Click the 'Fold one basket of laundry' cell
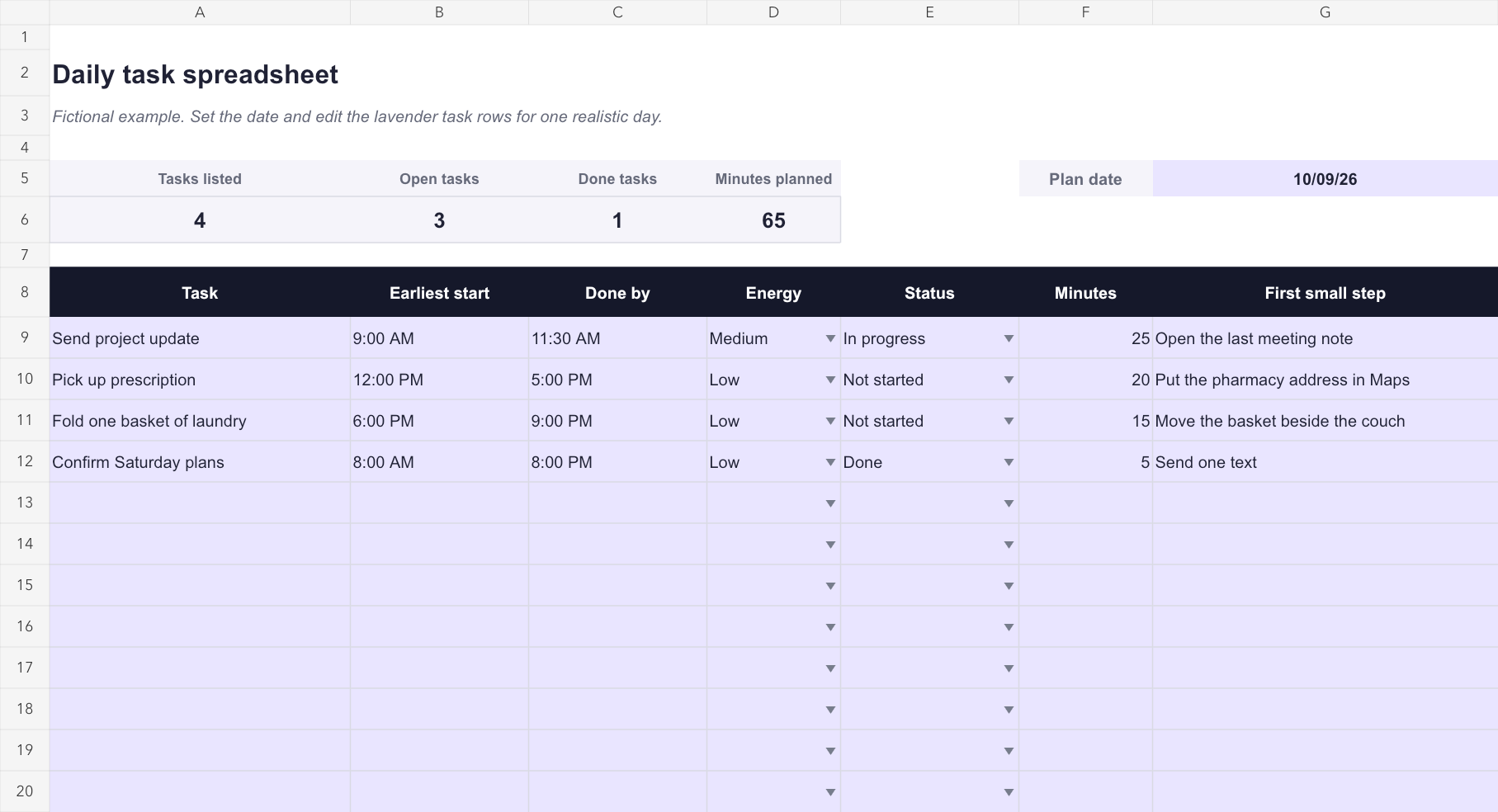Screen dimensions: 1498x812 tap(200, 421)
